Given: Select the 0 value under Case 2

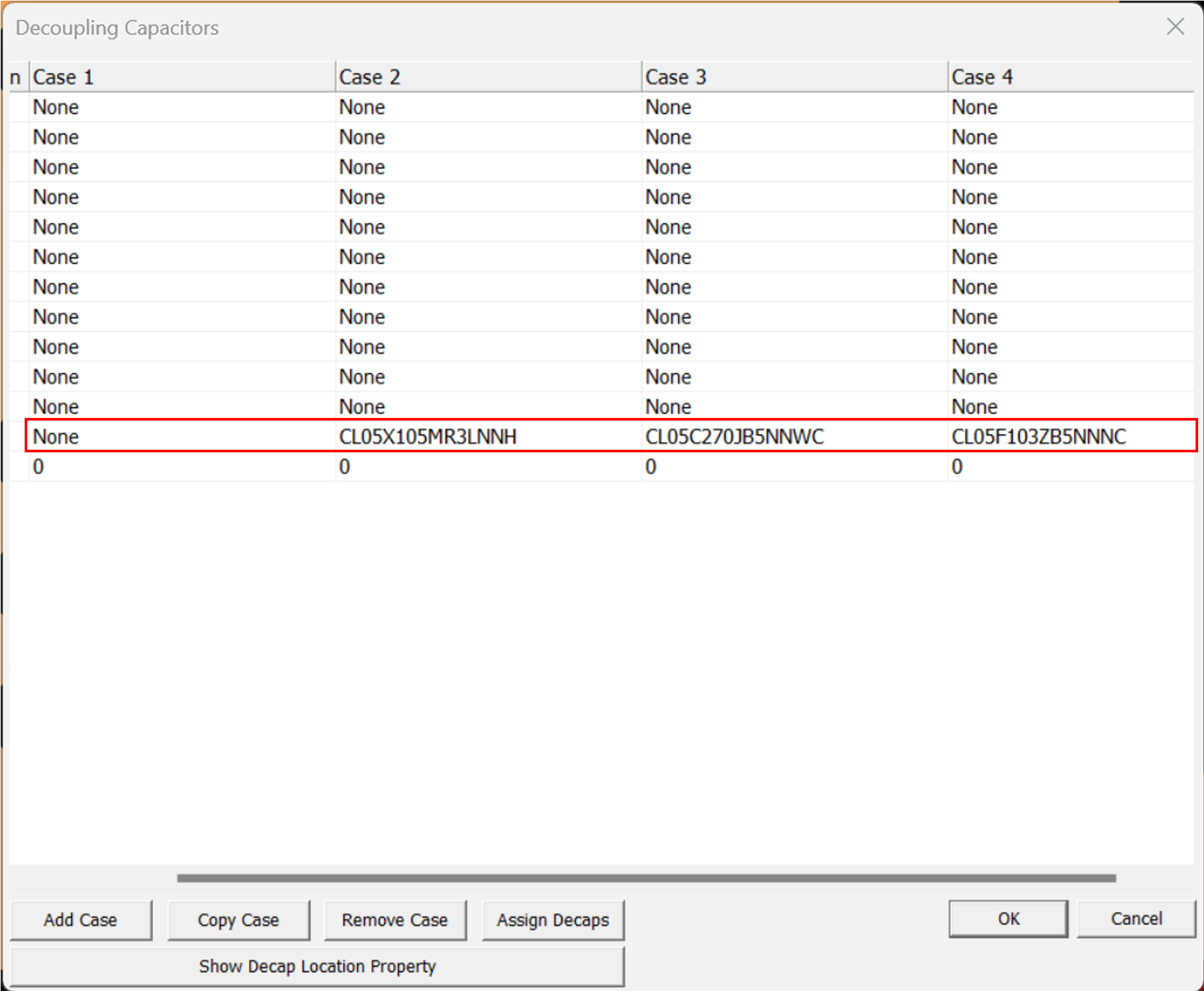Looking at the screenshot, I should coord(345,467).
